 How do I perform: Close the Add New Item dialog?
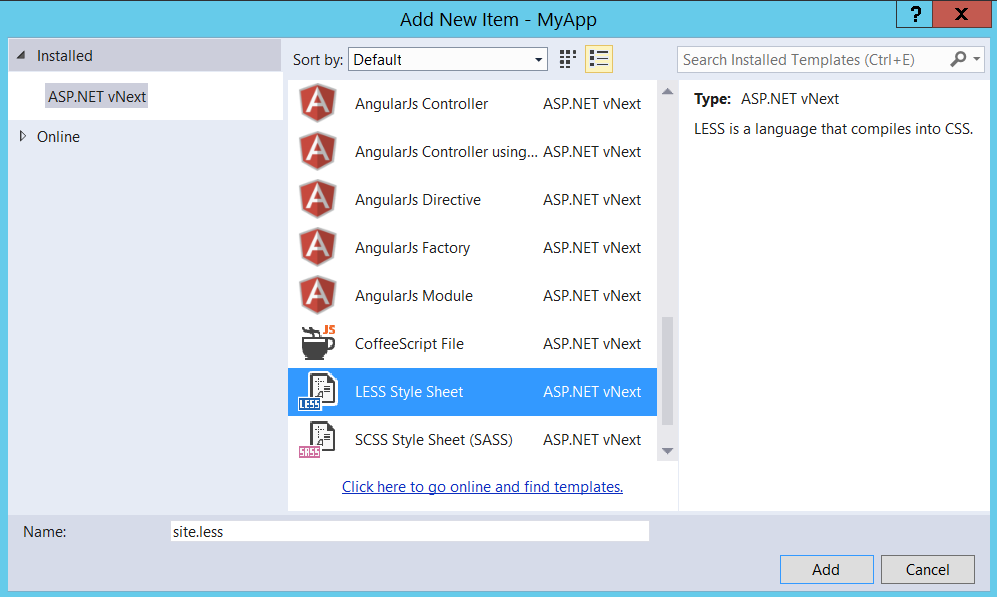point(961,14)
